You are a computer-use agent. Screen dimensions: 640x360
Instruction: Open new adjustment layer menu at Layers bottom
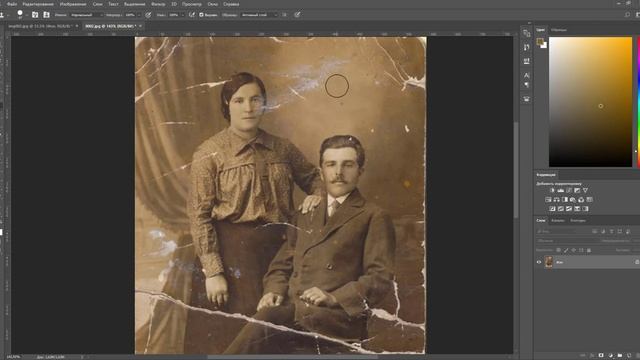610,356
